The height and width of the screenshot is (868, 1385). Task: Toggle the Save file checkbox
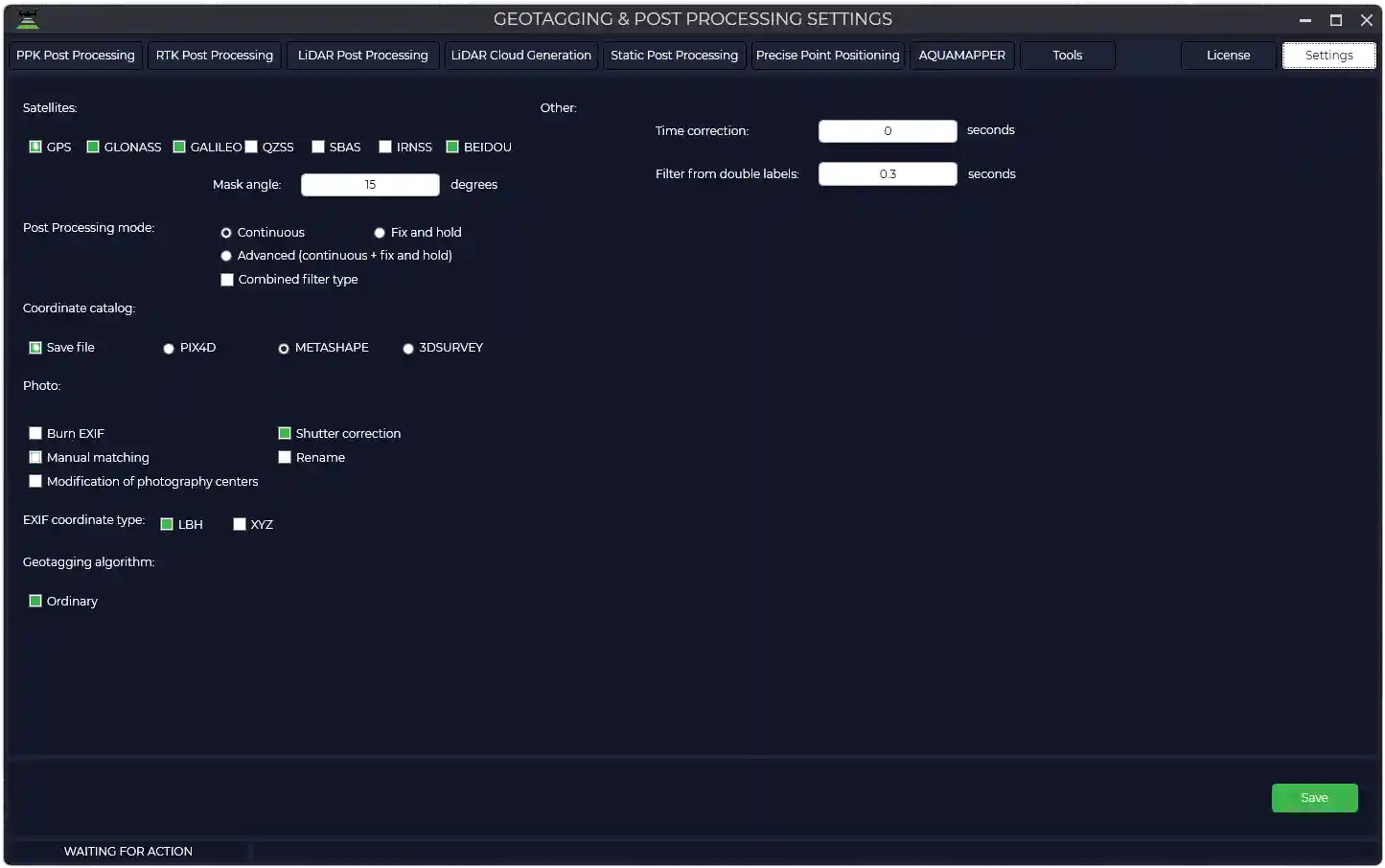[35, 348]
